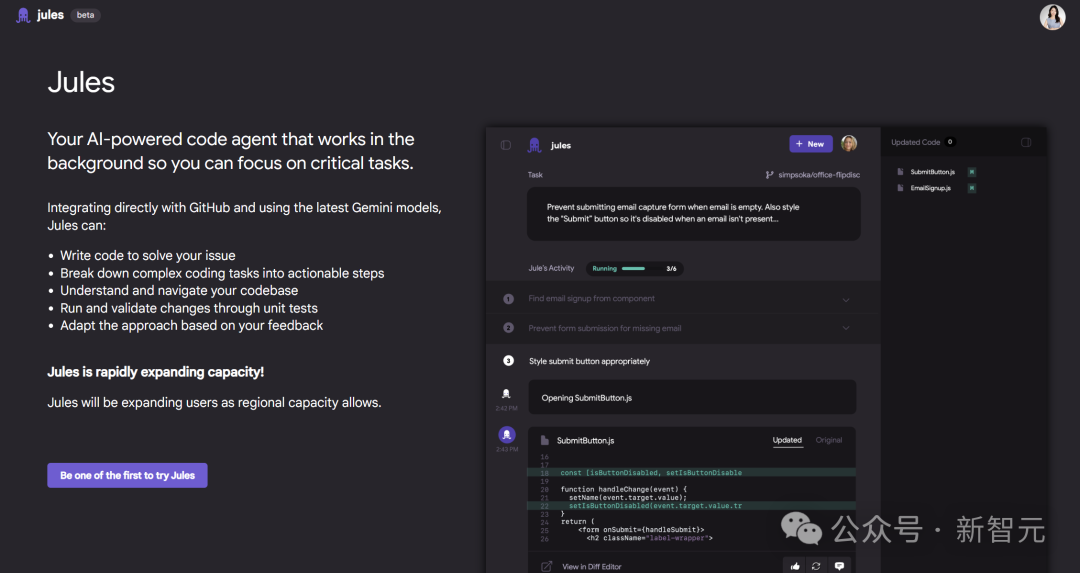Click the file icon next to EmailSignup.js
Viewport: 1080px width, 573px height.
coord(900,188)
